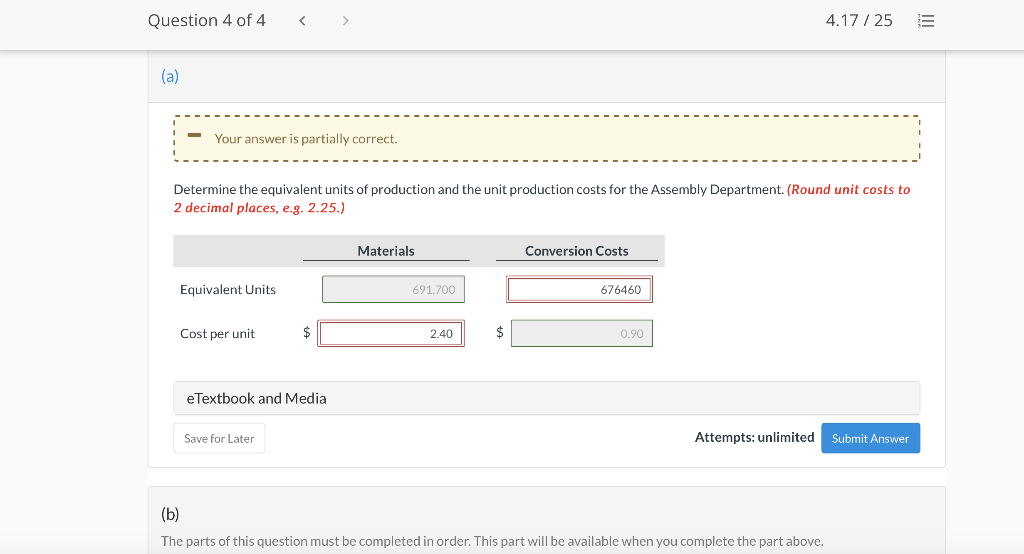Click the minus icon in the feedback banner
This screenshot has height=554, width=1024.
coord(194,137)
